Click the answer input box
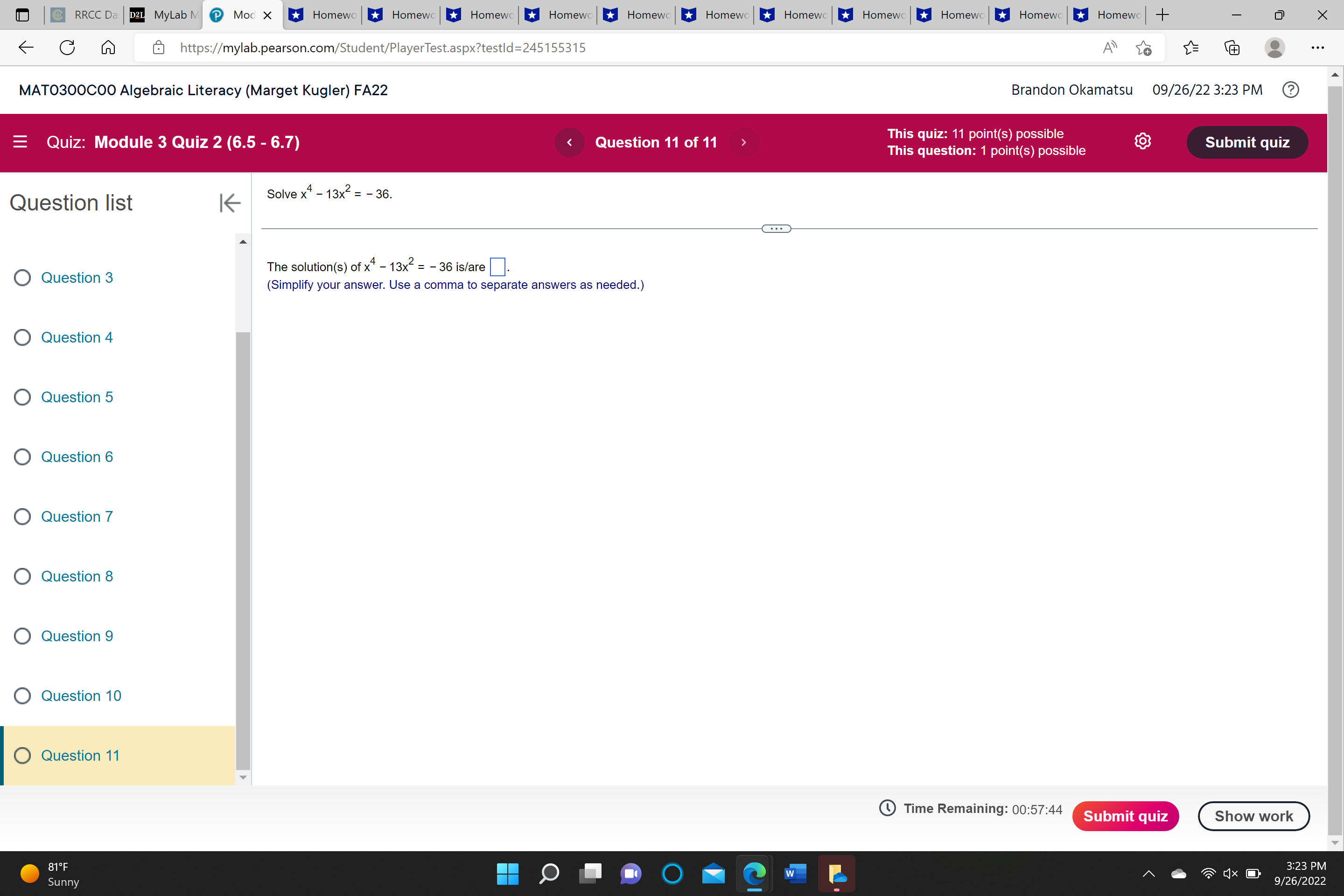This screenshot has width=1344, height=896. point(498,267)
